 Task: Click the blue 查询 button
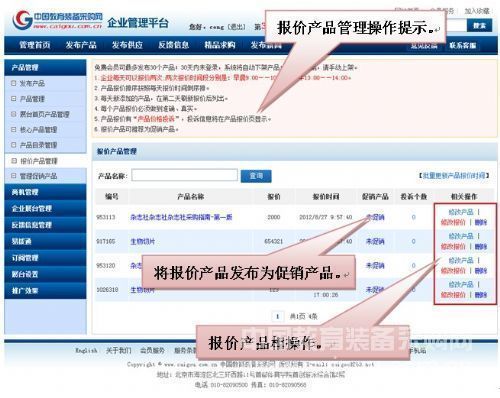[256, 176]
